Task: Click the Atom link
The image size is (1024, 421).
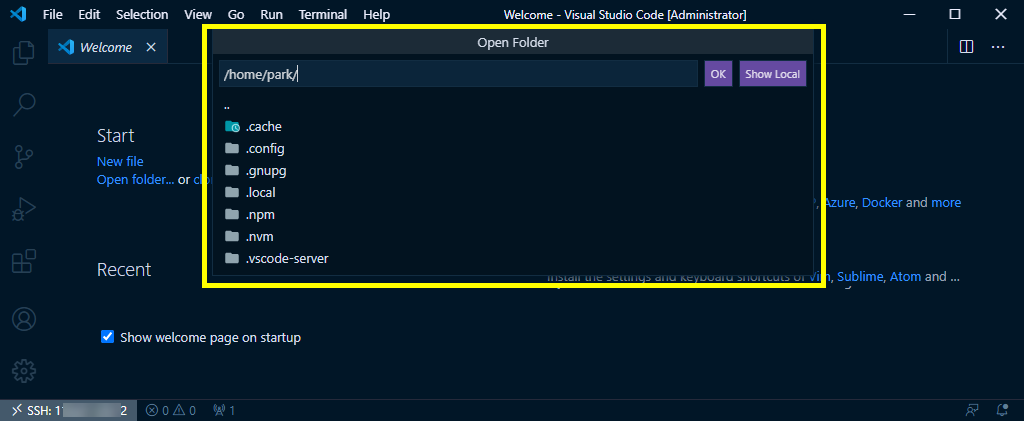Action: coord(906,277)
